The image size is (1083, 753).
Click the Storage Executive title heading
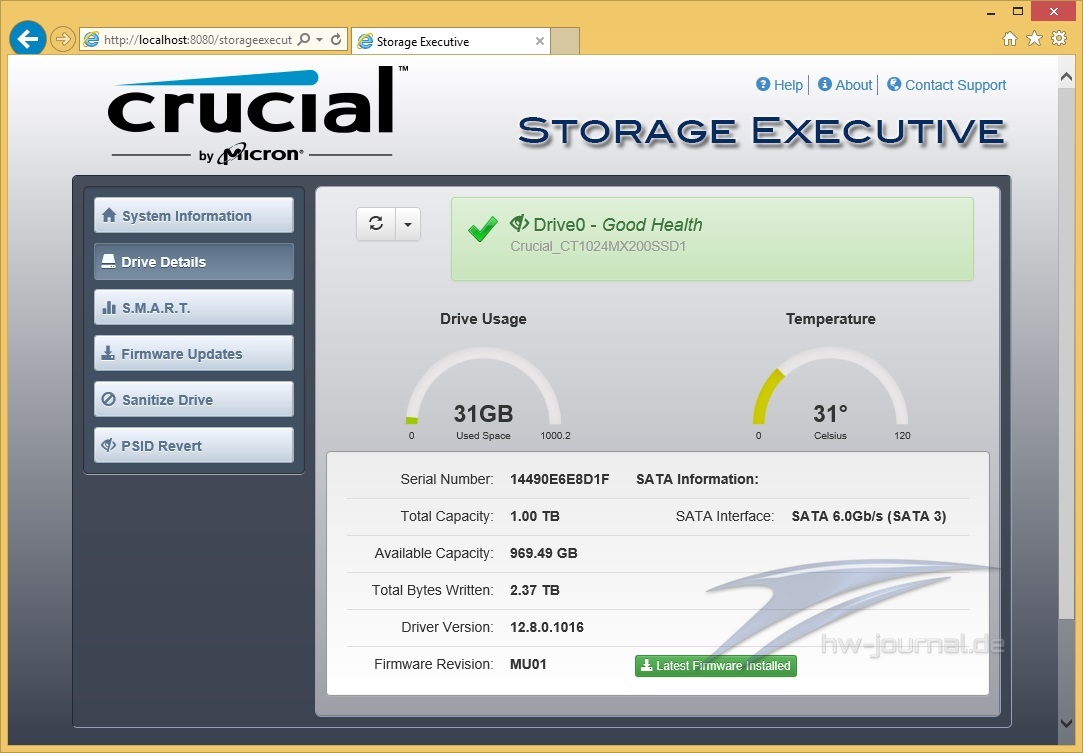coord(762,131)
